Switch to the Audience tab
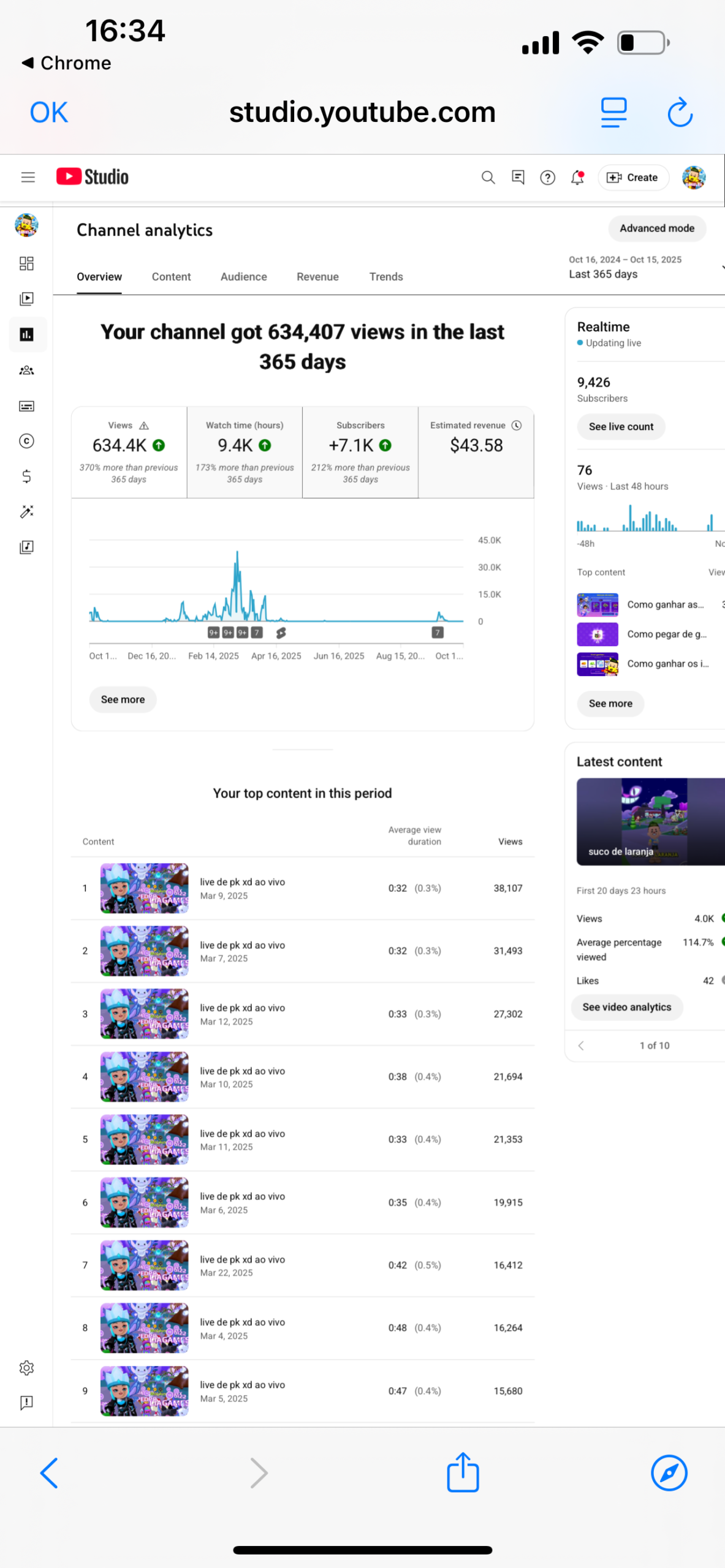The image size is (725, 1568). 243,277
